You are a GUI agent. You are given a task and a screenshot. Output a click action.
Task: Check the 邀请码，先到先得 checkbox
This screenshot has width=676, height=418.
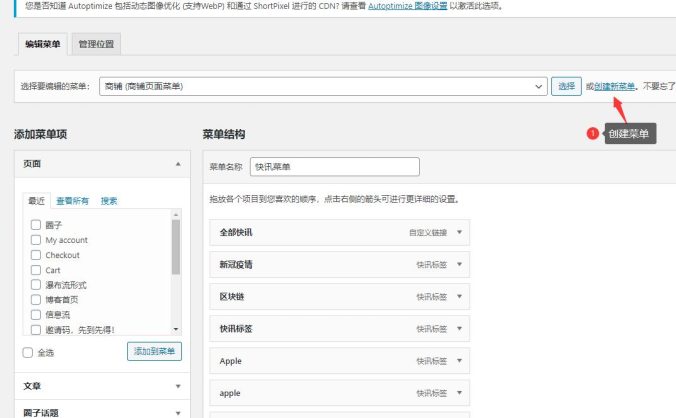click(36, 330)
